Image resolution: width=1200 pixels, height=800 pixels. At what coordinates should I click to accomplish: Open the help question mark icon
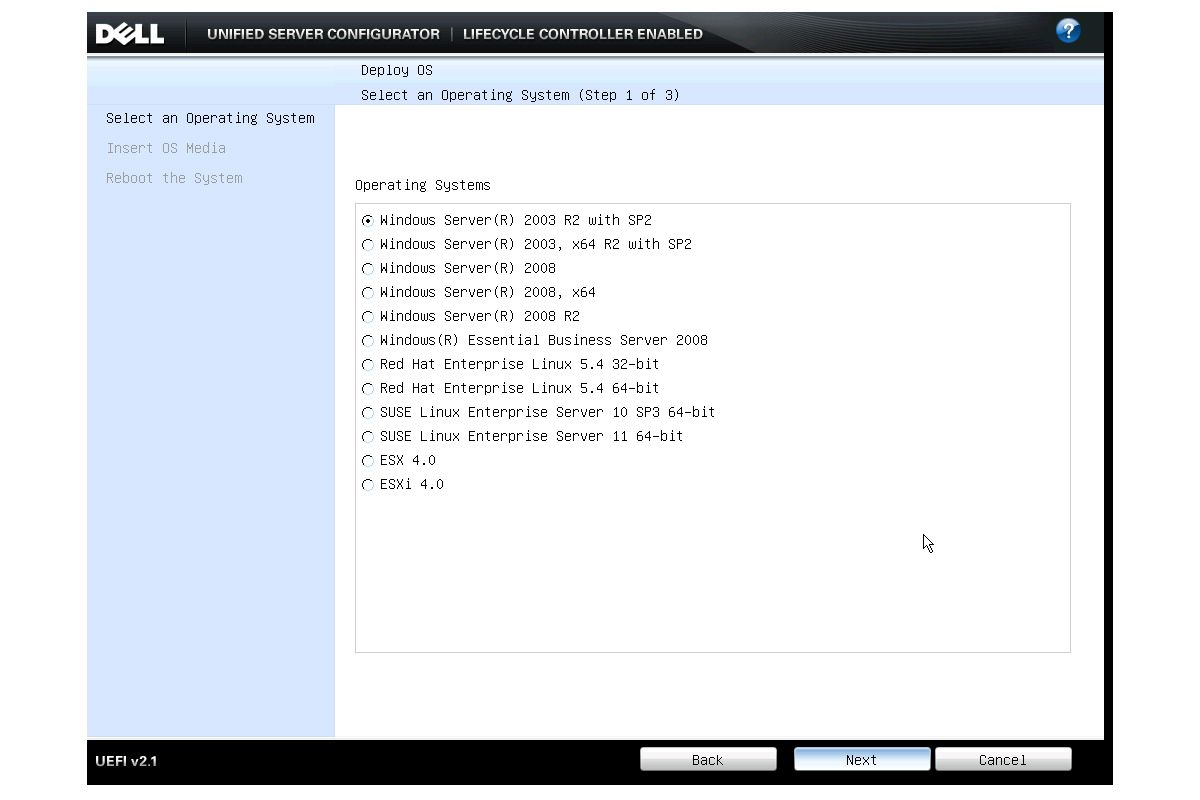[1068, 31]
